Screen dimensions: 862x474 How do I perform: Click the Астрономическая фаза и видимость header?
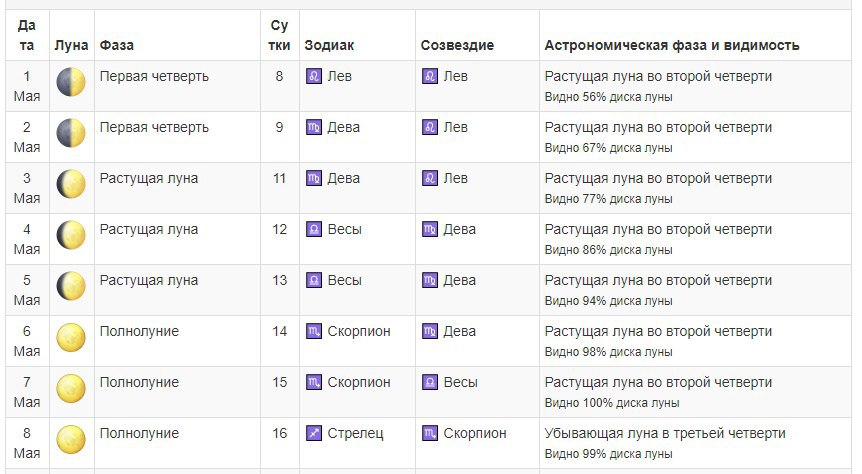point(672,45)
